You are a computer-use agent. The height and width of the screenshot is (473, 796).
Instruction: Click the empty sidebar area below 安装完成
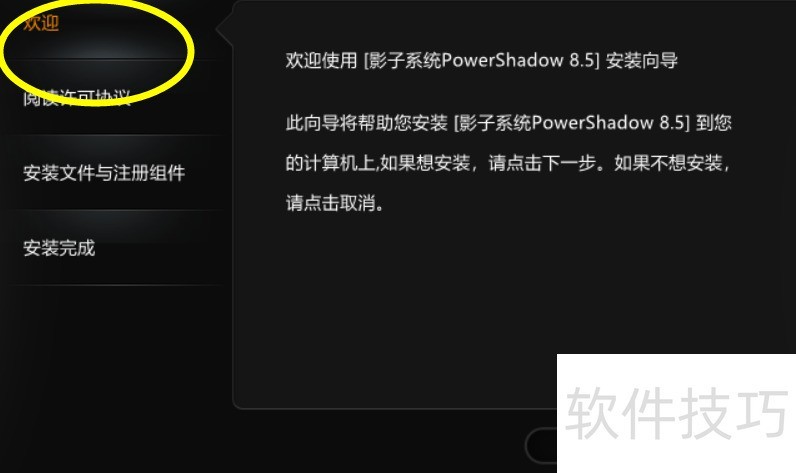click(114, 378)
